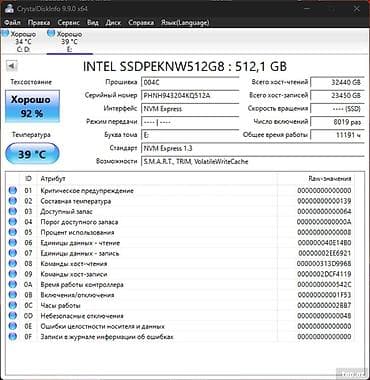Select Порог доступного запаса row text

[79, 222]
